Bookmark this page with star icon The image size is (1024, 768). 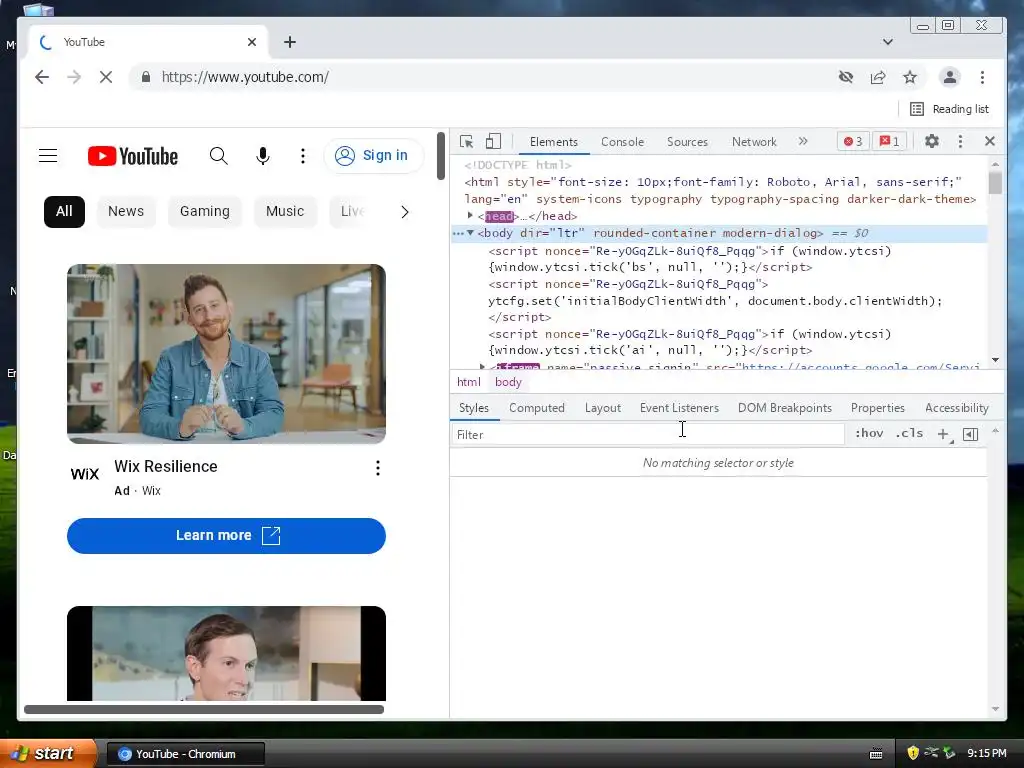tap(910, 77)
